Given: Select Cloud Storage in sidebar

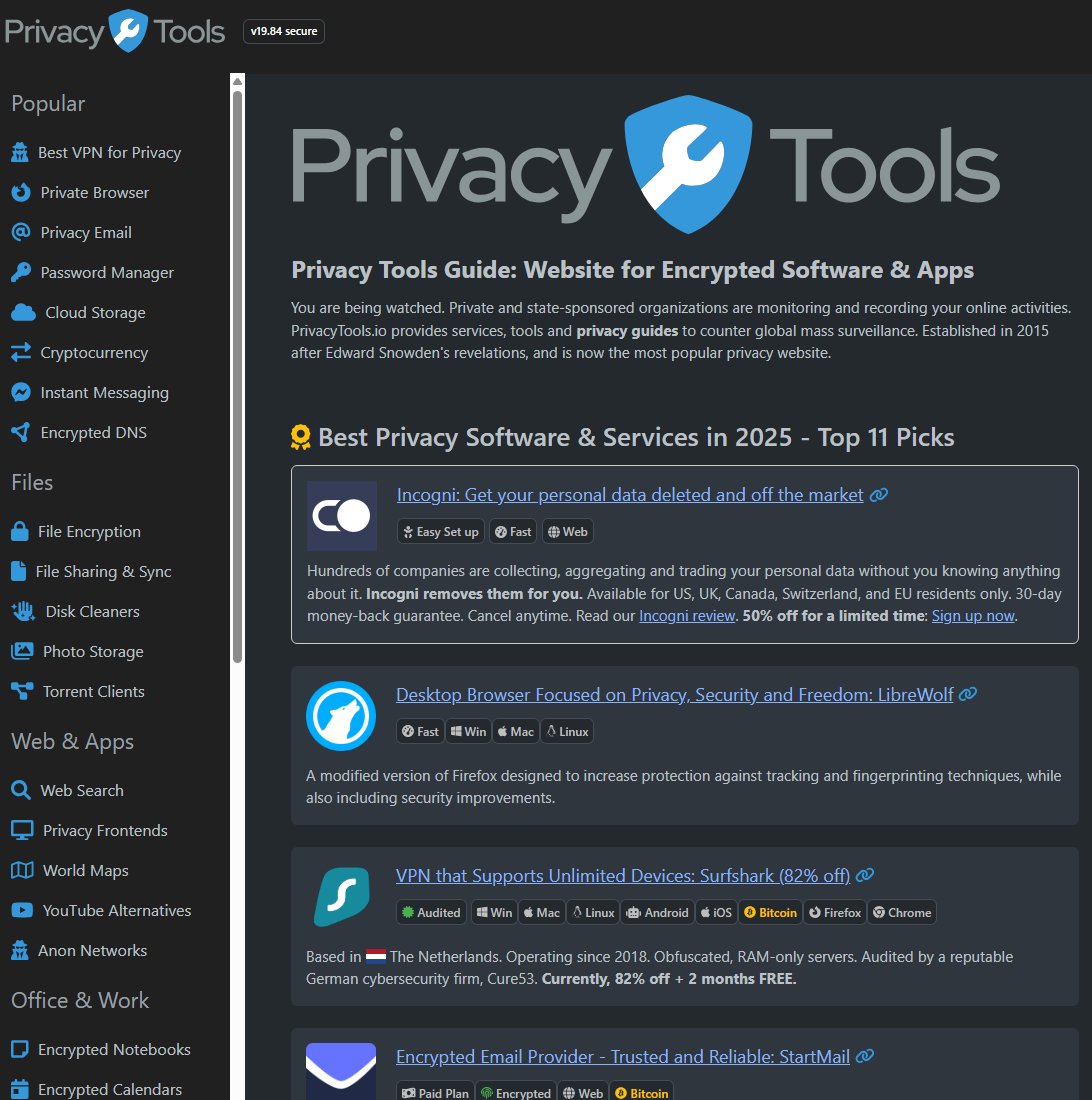Looking at the screenshot, I should 95,312.
